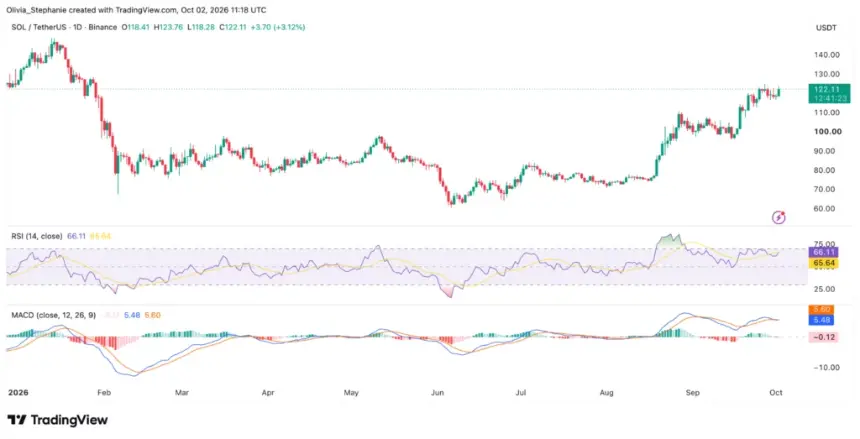Click the 75.00 RSI axis label

click(x=824, y=244)
